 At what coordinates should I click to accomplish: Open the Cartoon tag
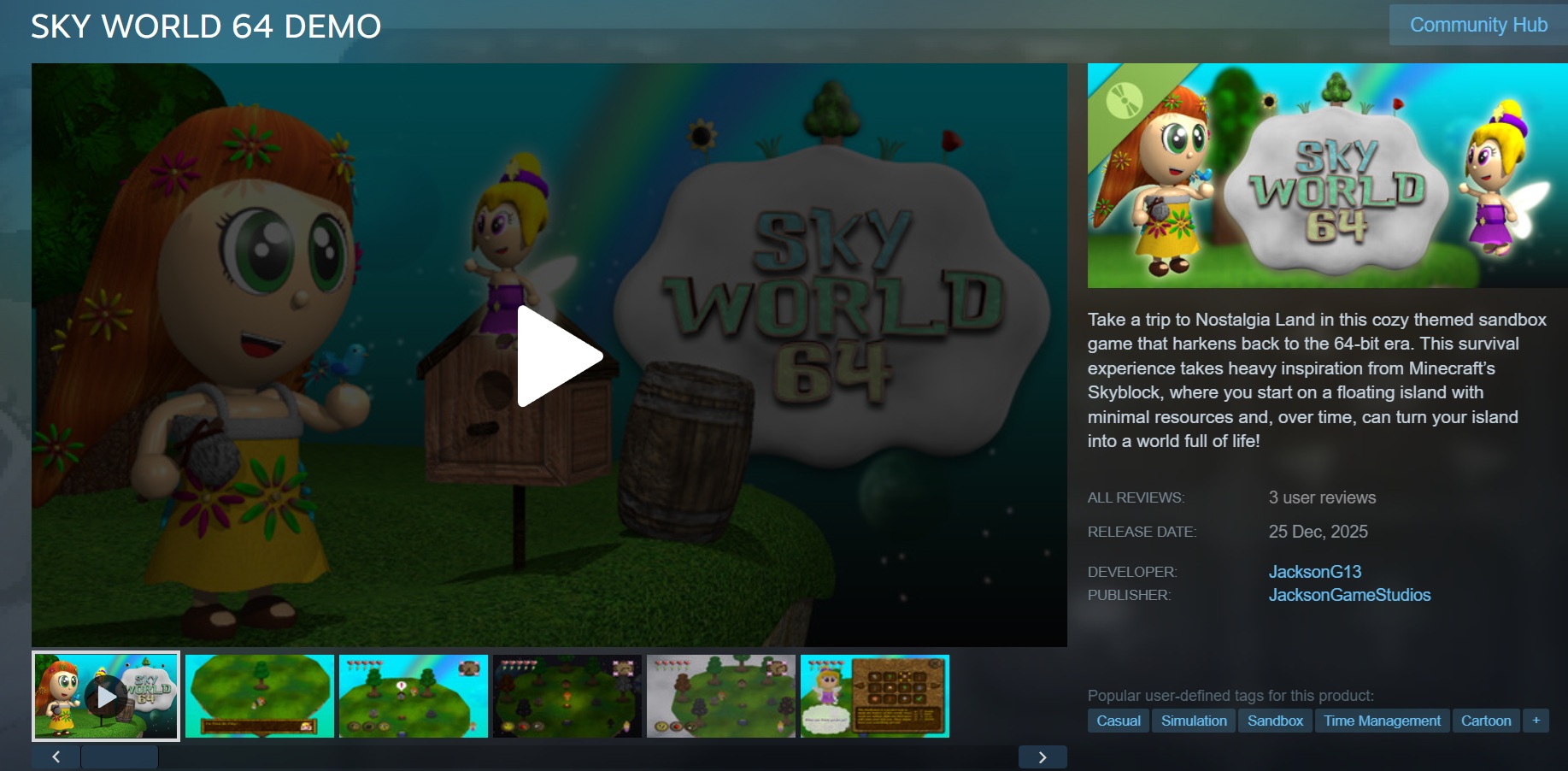[x=1486, y=721]
